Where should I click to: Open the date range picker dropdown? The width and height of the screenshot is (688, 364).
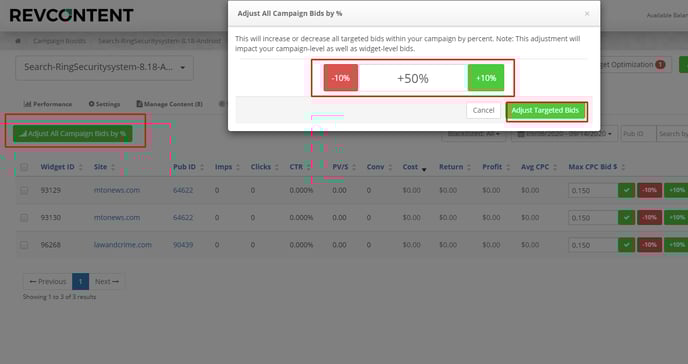pos(565,134)
